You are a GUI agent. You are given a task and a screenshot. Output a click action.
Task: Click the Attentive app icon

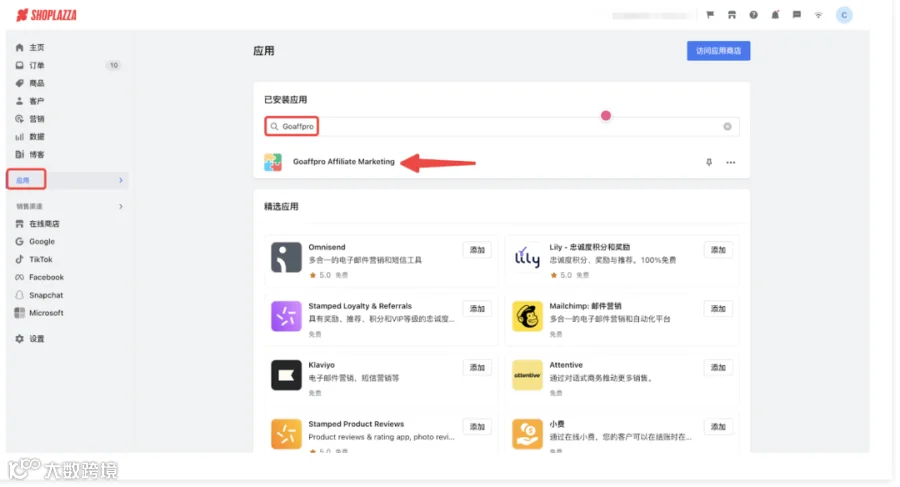(x=527, y=375)
